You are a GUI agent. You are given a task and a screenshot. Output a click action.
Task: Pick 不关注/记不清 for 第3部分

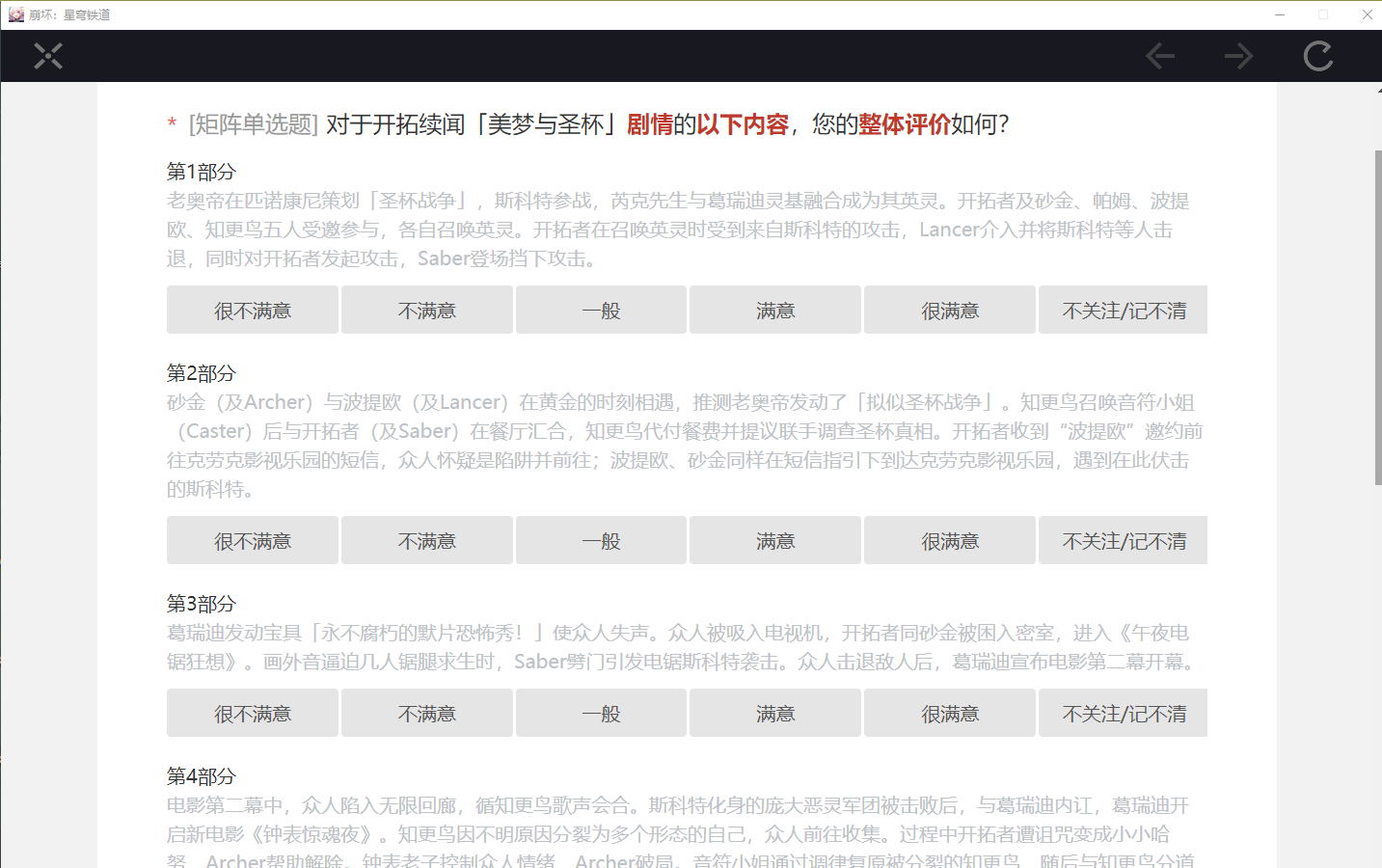pyautogui.click(x=1124, y=714)
